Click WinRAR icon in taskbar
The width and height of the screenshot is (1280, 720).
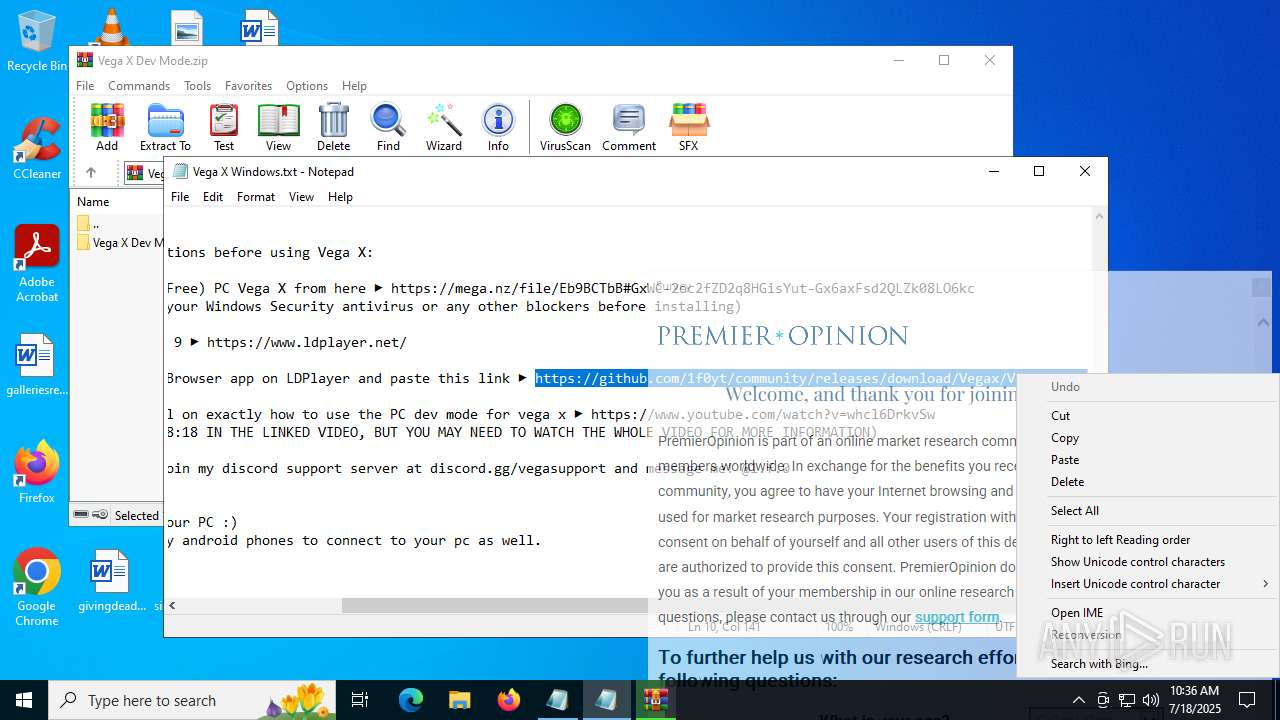pos(656,700)
